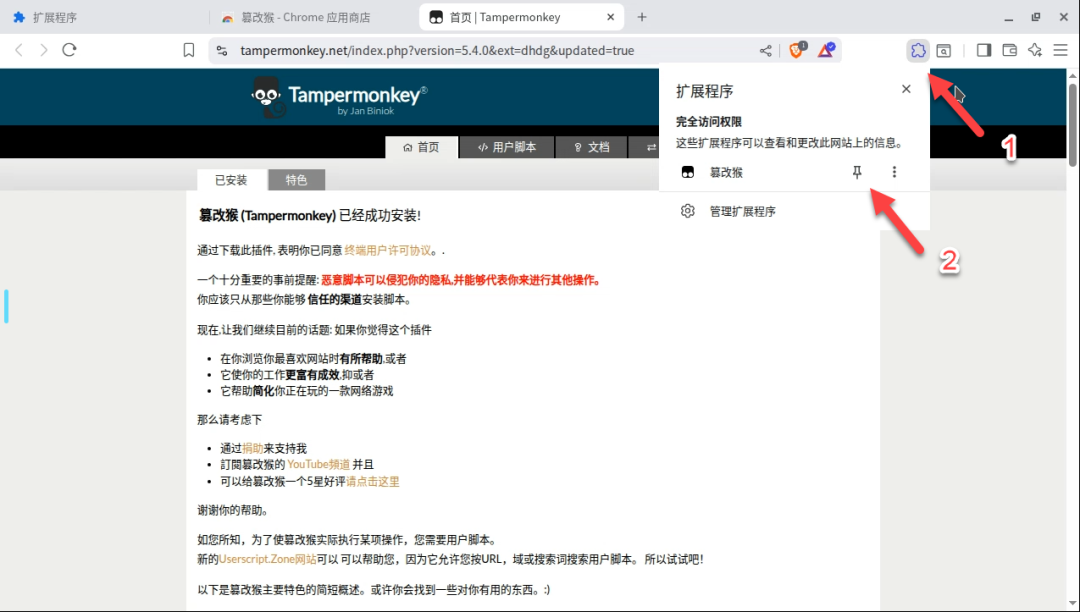Image resolution: width=1080 pixels, height=612 pixels.
Task: Share this page via the share icon
Action: (x=765, y=50)
